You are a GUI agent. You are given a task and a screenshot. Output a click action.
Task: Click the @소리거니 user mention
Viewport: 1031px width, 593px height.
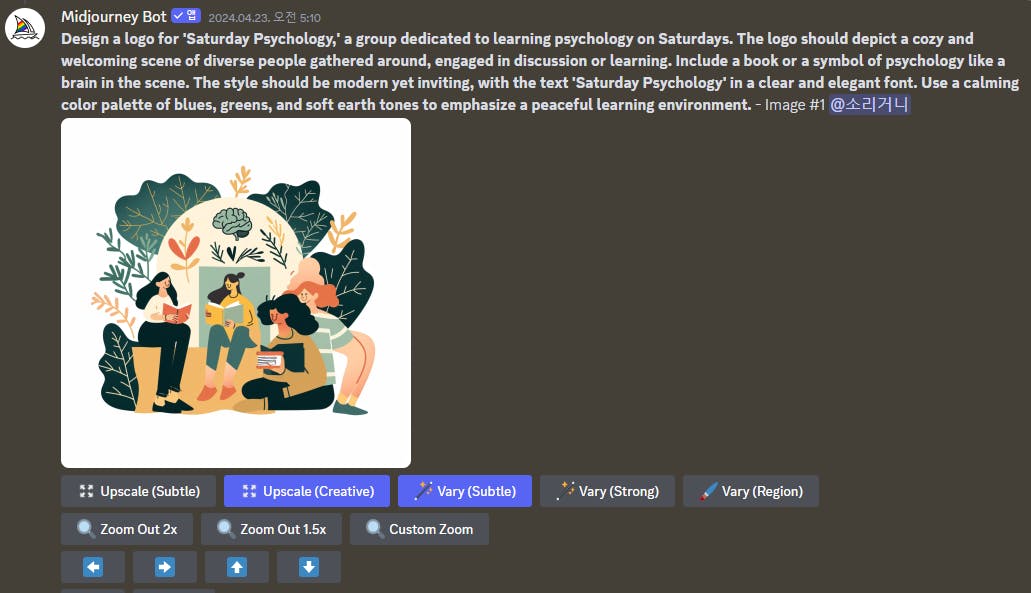pos(869,104)
